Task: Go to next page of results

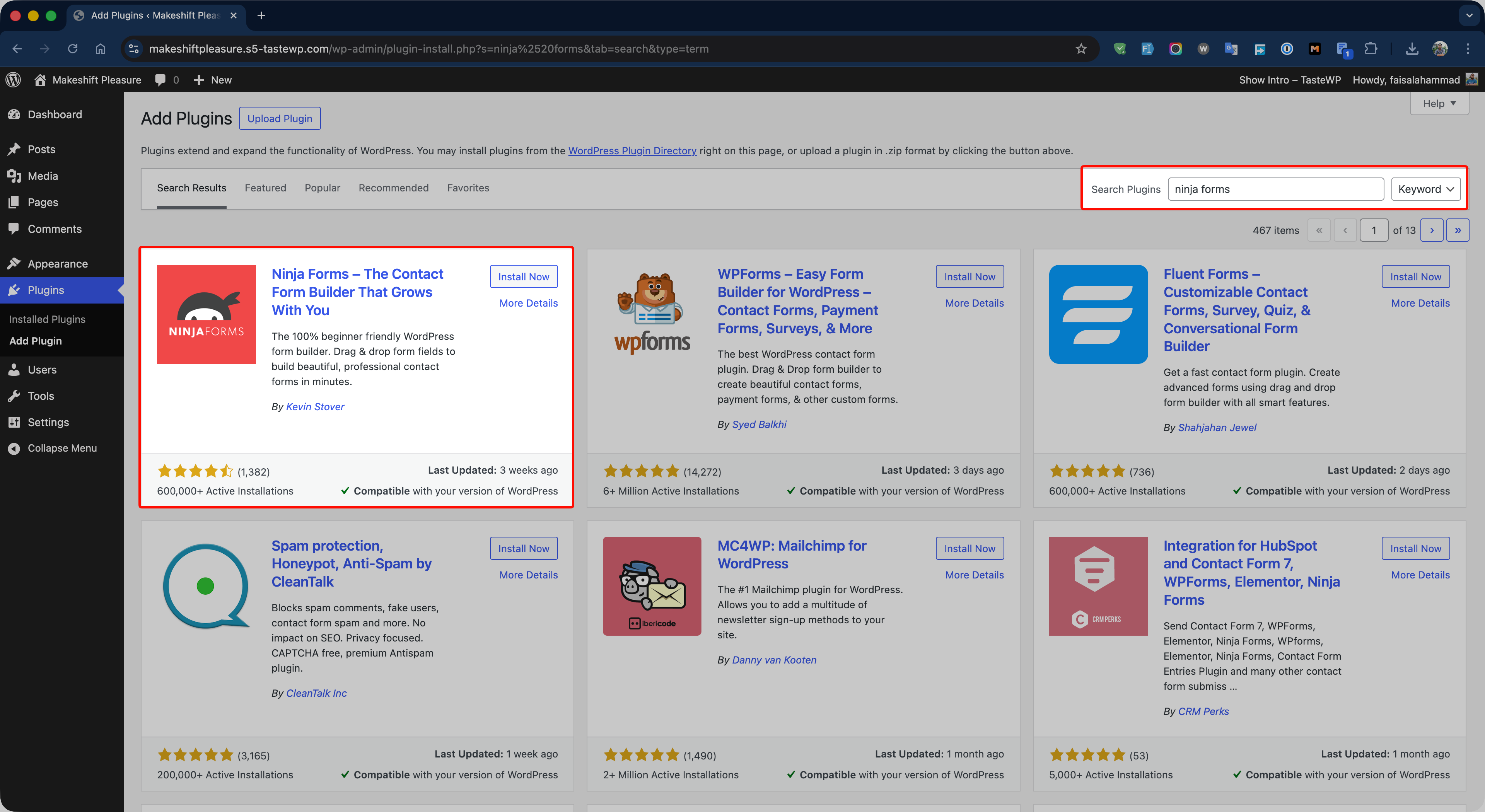Action: 1431,230
